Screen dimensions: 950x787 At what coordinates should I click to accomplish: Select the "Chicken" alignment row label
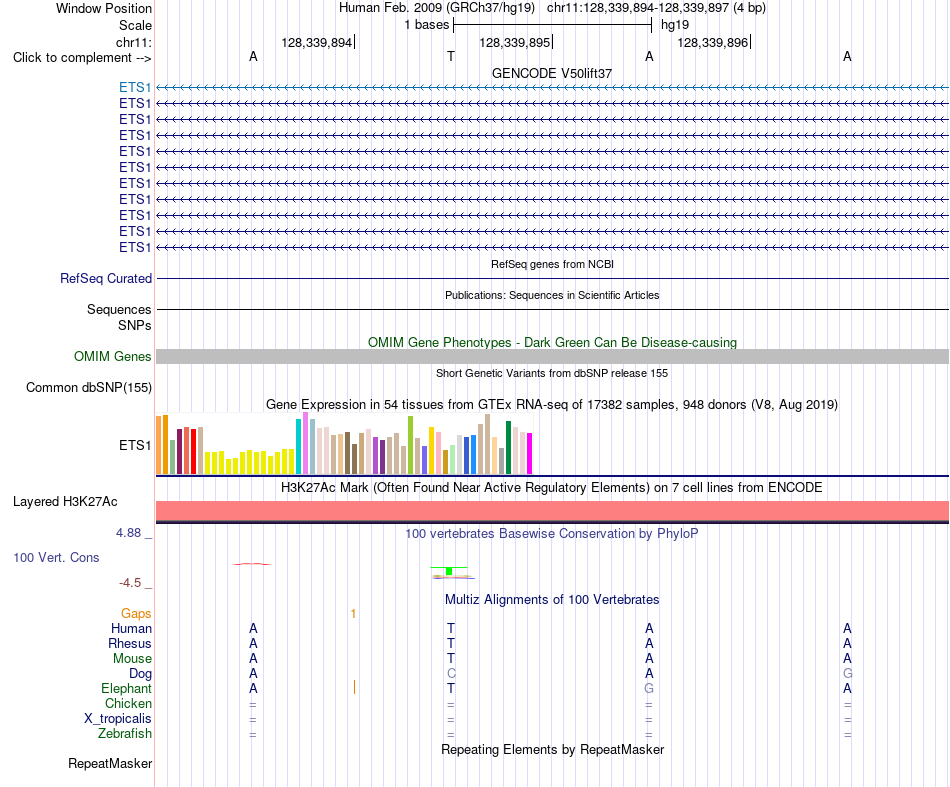[128, 703]
